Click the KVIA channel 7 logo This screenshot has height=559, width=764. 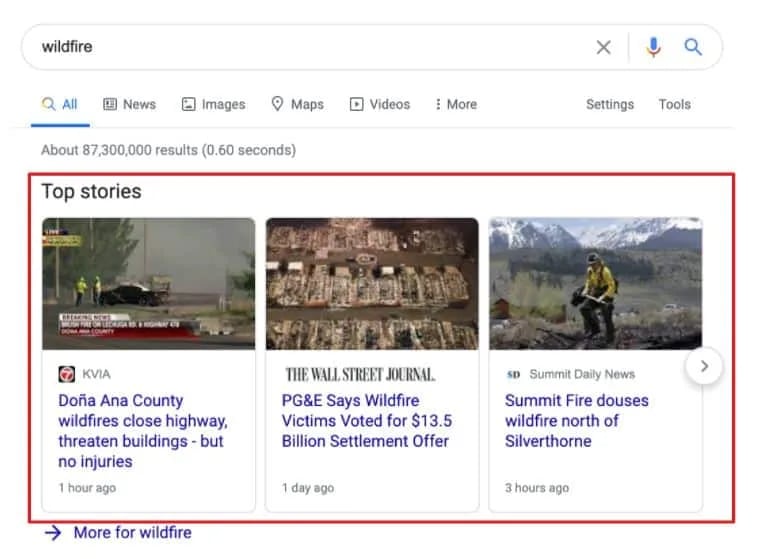pyautogui.click(x=67, y=374)
